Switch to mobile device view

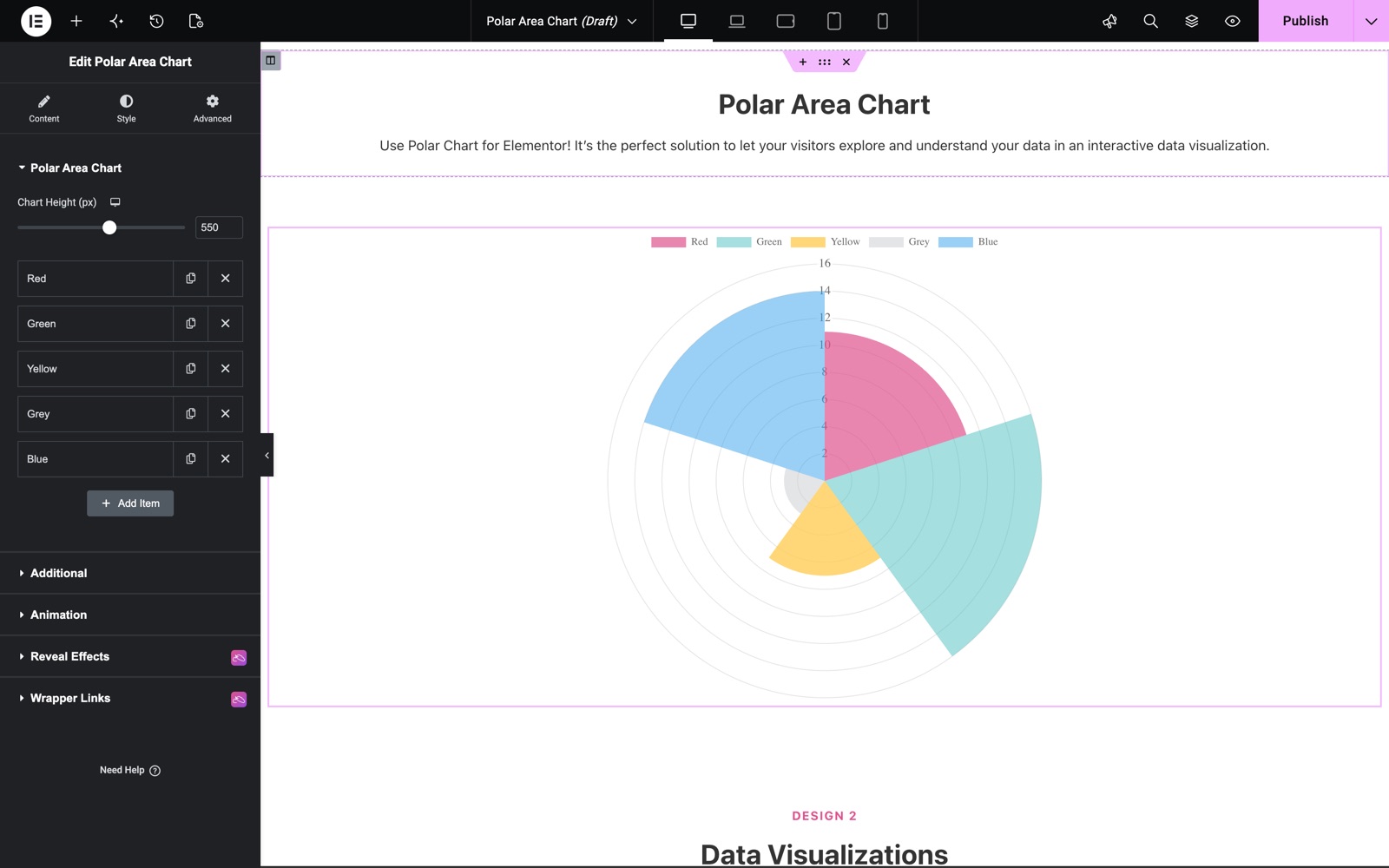pos(883,21)
